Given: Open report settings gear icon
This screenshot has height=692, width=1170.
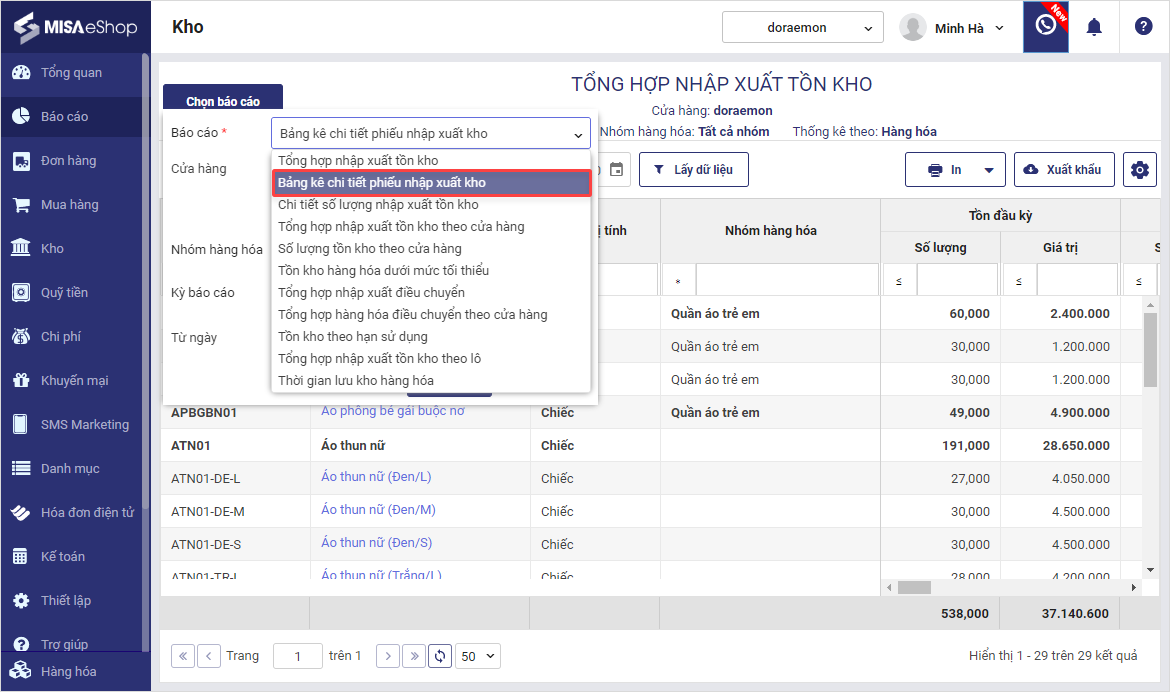Looking at the screenshot, I should (x=1139, y=170).
